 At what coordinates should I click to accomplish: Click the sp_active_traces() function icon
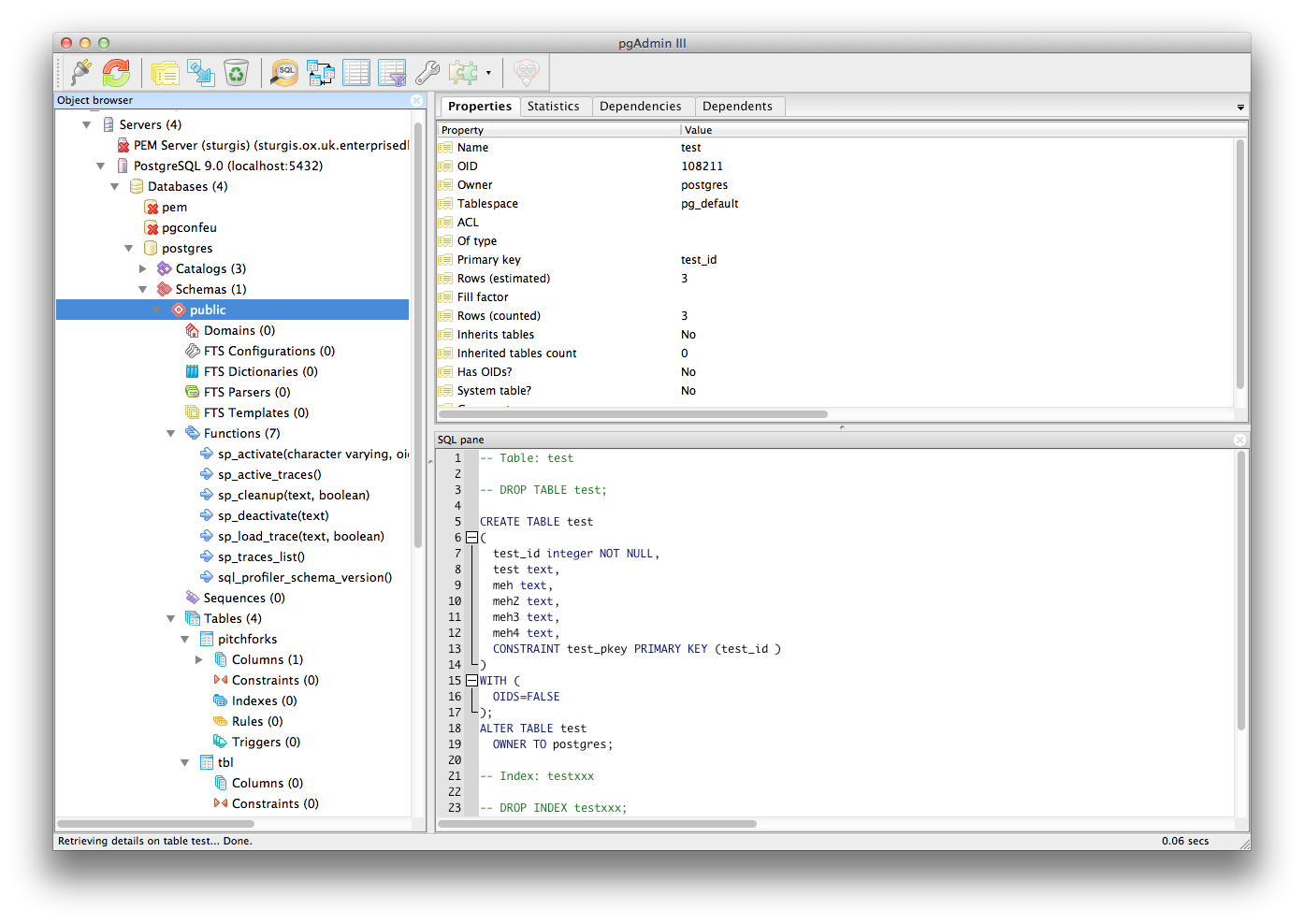207,474
